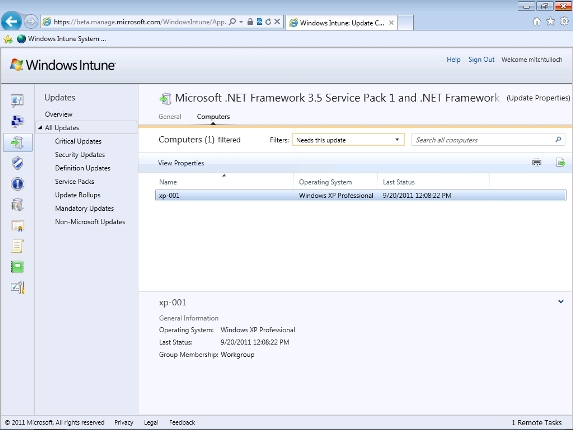
Task: Open the Administration workspace icon
Action: tap(17, 288)
